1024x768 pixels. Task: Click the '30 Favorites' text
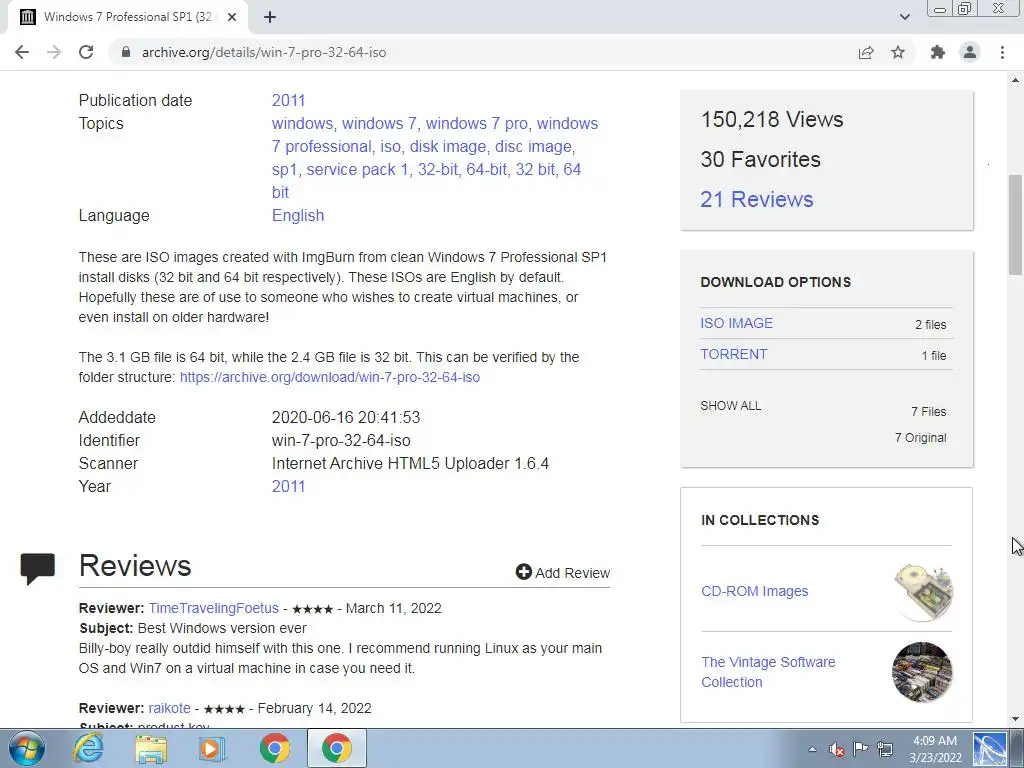[760, 159]
